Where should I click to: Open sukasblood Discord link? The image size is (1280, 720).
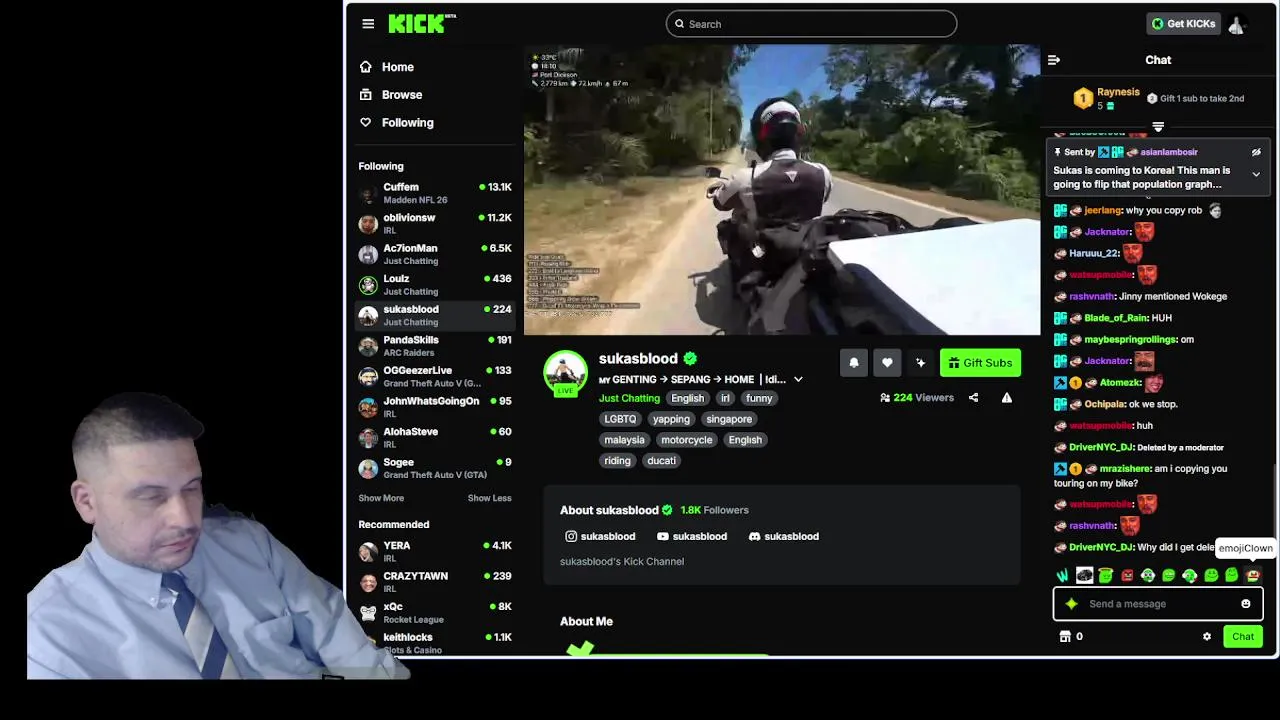point(784,537)
